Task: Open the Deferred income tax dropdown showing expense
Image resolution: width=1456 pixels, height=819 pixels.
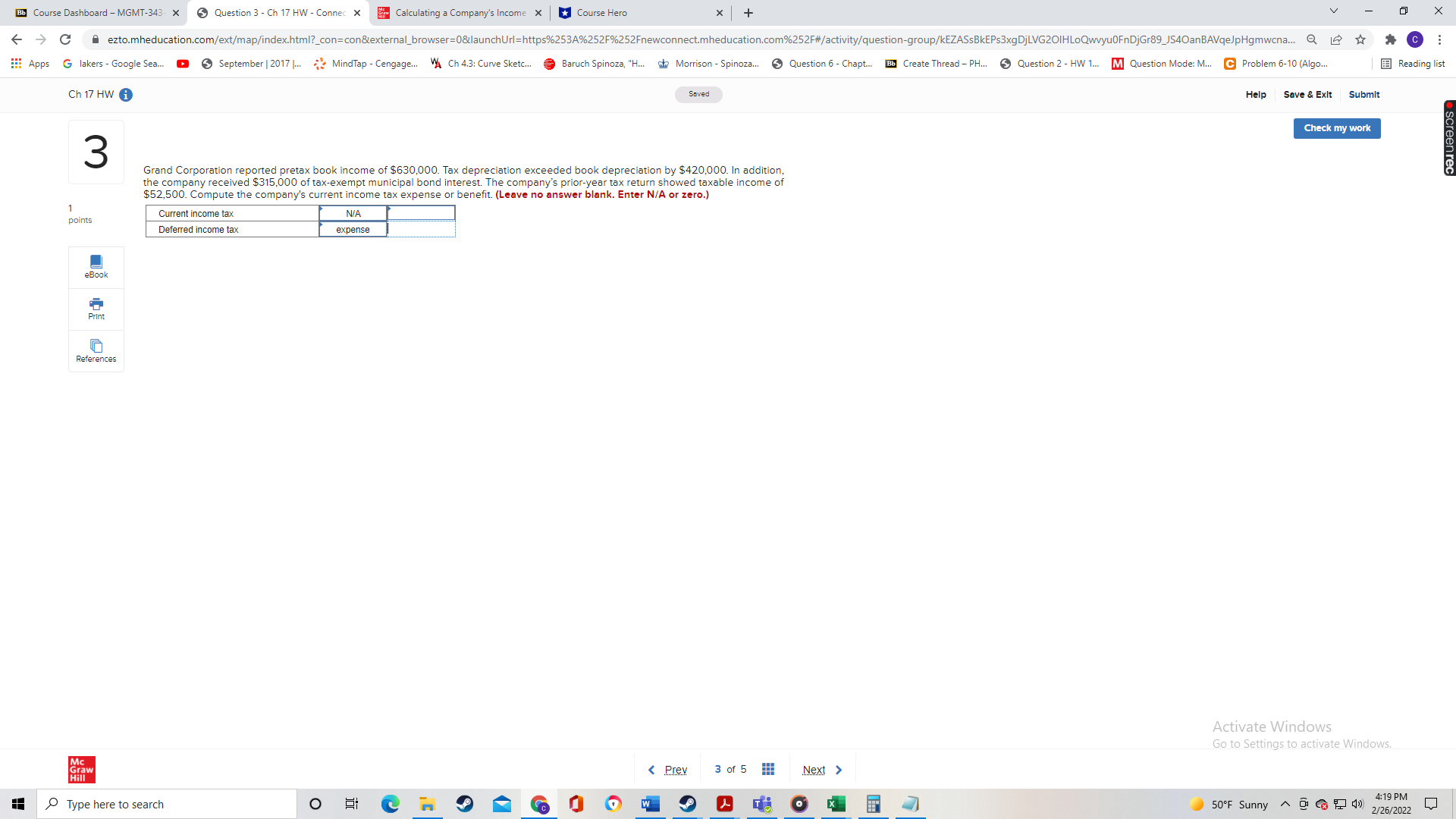Action: pyautogui.click(x=353, y=229)
